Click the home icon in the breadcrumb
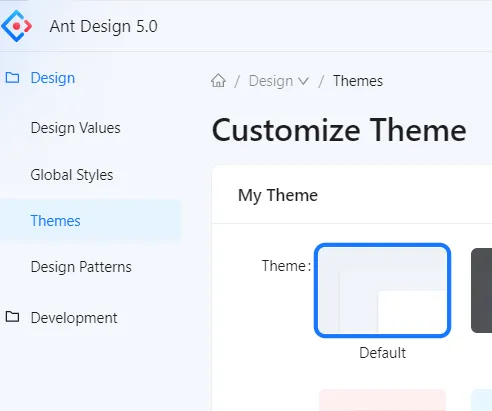This screenshot has width=492, height=411. 218,81
